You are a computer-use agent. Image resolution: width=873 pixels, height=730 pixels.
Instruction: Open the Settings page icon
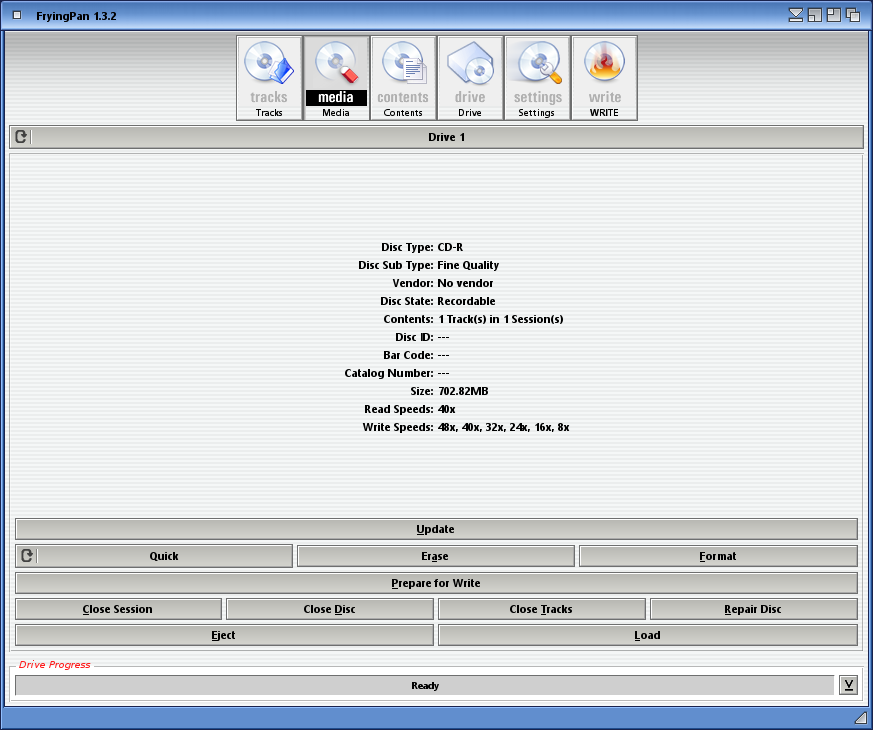click(x=537, y=78)
